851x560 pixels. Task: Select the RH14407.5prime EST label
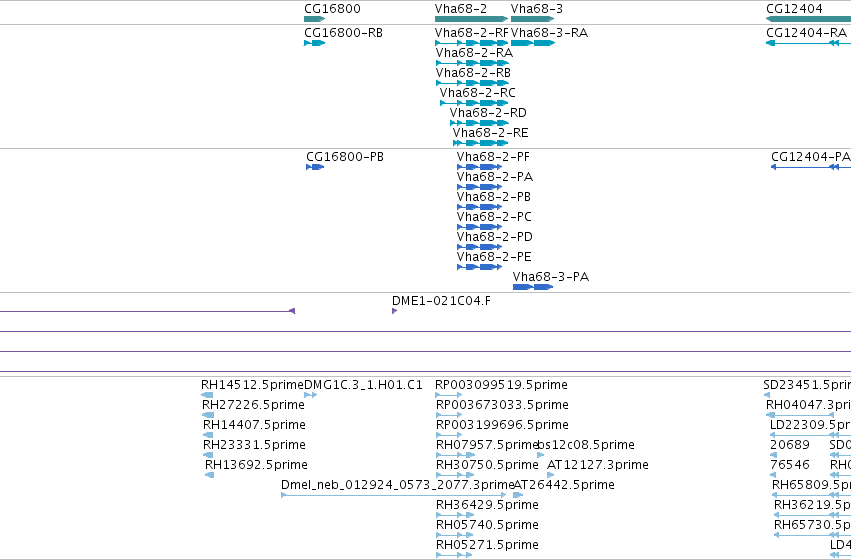coord(255,425)
